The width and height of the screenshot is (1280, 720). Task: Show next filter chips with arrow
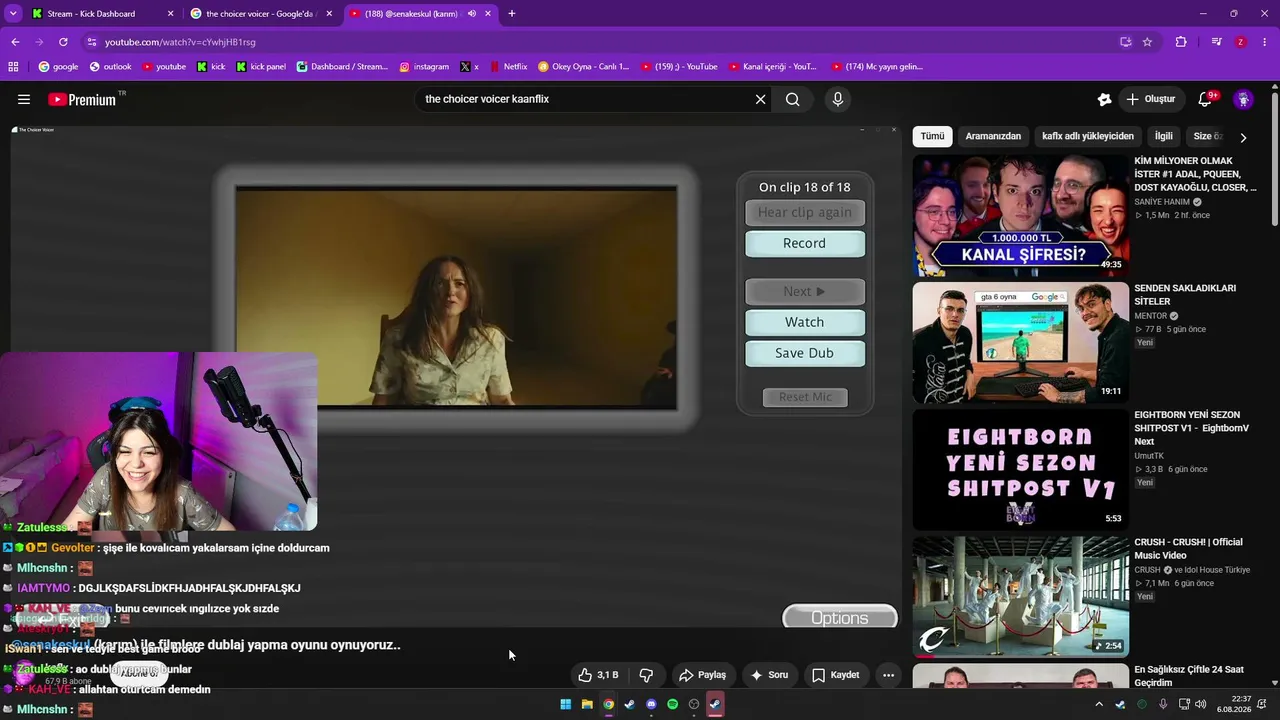click(x=1243, y=137)
